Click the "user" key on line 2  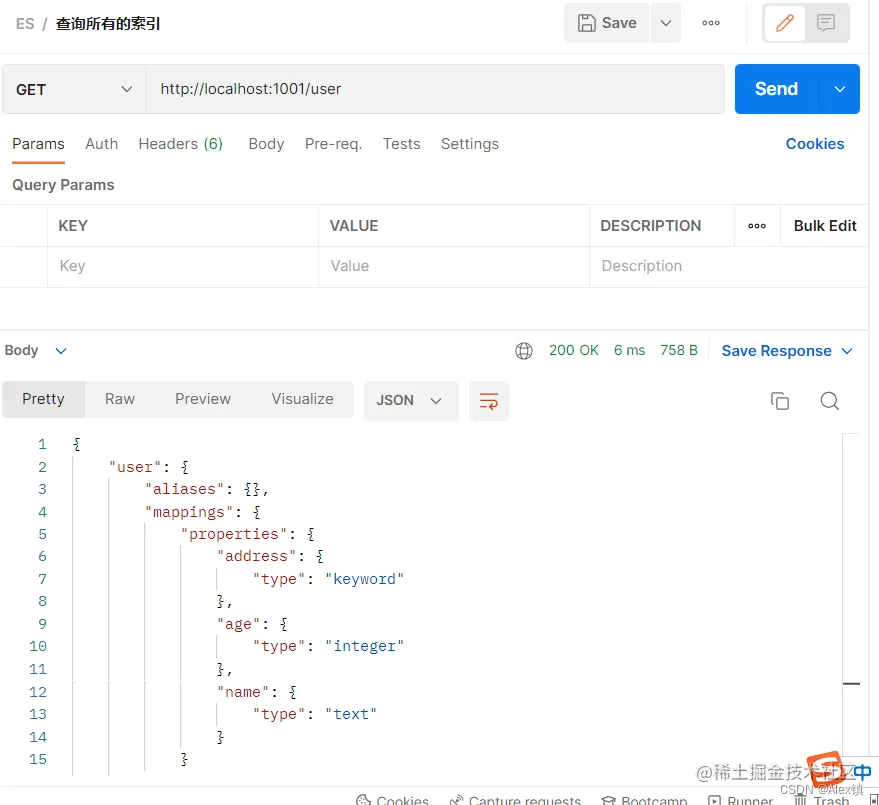tap(135, 468)
